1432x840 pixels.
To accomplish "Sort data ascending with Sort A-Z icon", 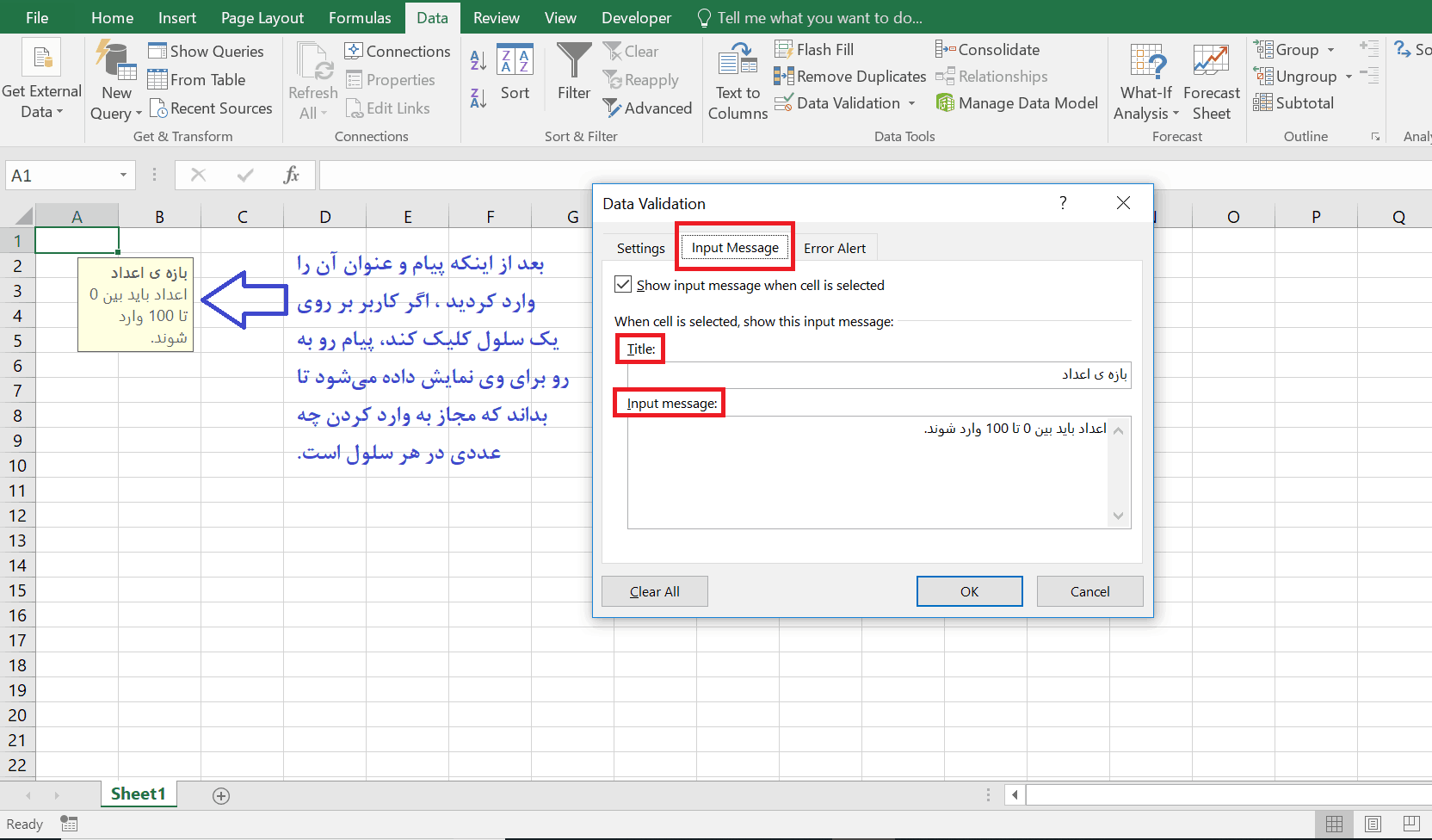I will point(477,60).
